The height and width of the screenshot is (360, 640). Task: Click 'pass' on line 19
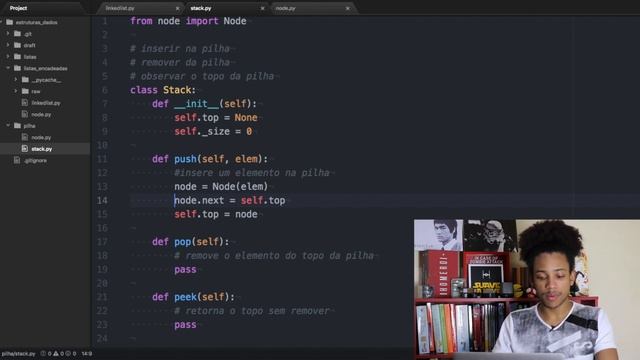coord(185,269)
